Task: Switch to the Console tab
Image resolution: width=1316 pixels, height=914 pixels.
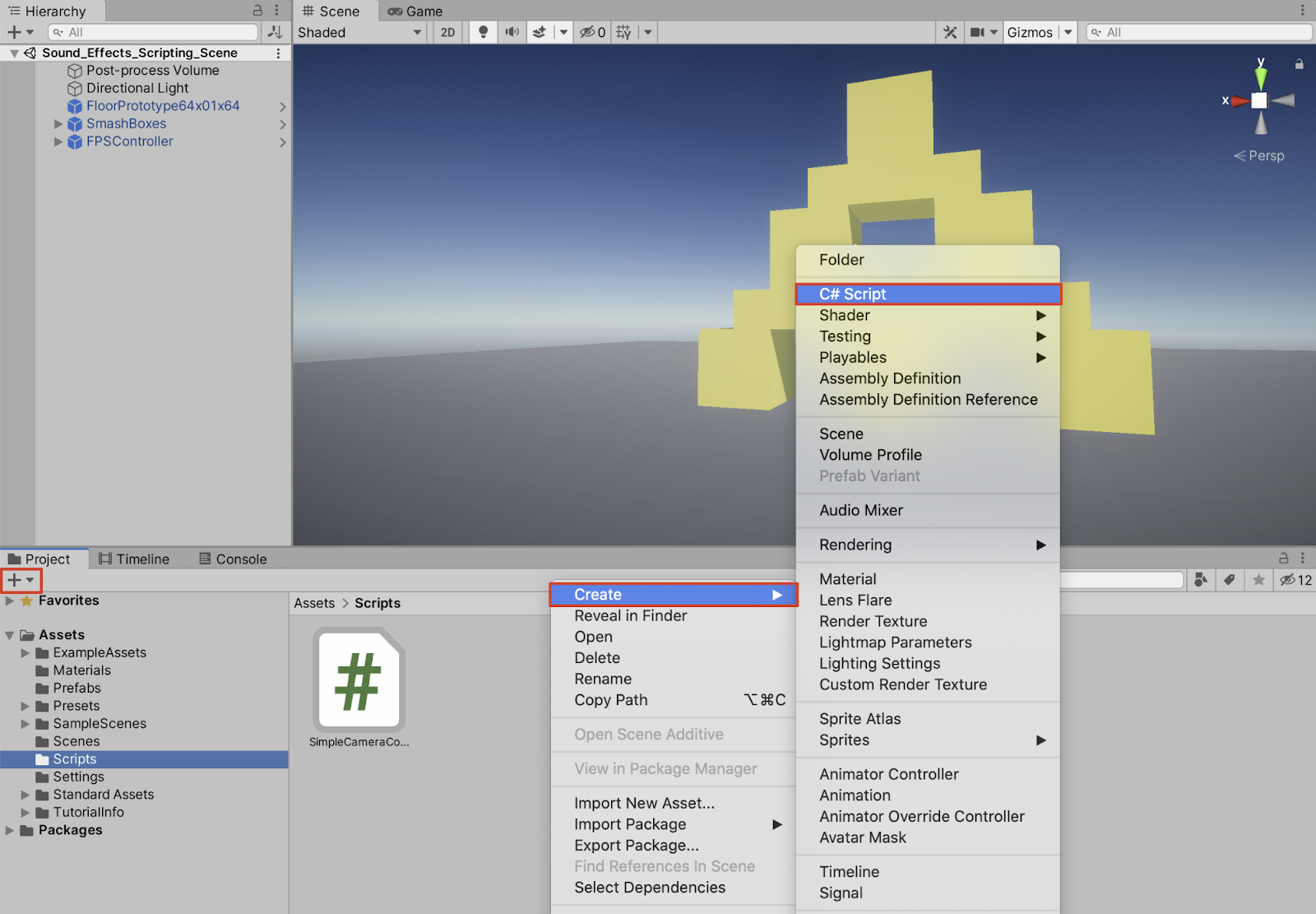Action: 233,559
